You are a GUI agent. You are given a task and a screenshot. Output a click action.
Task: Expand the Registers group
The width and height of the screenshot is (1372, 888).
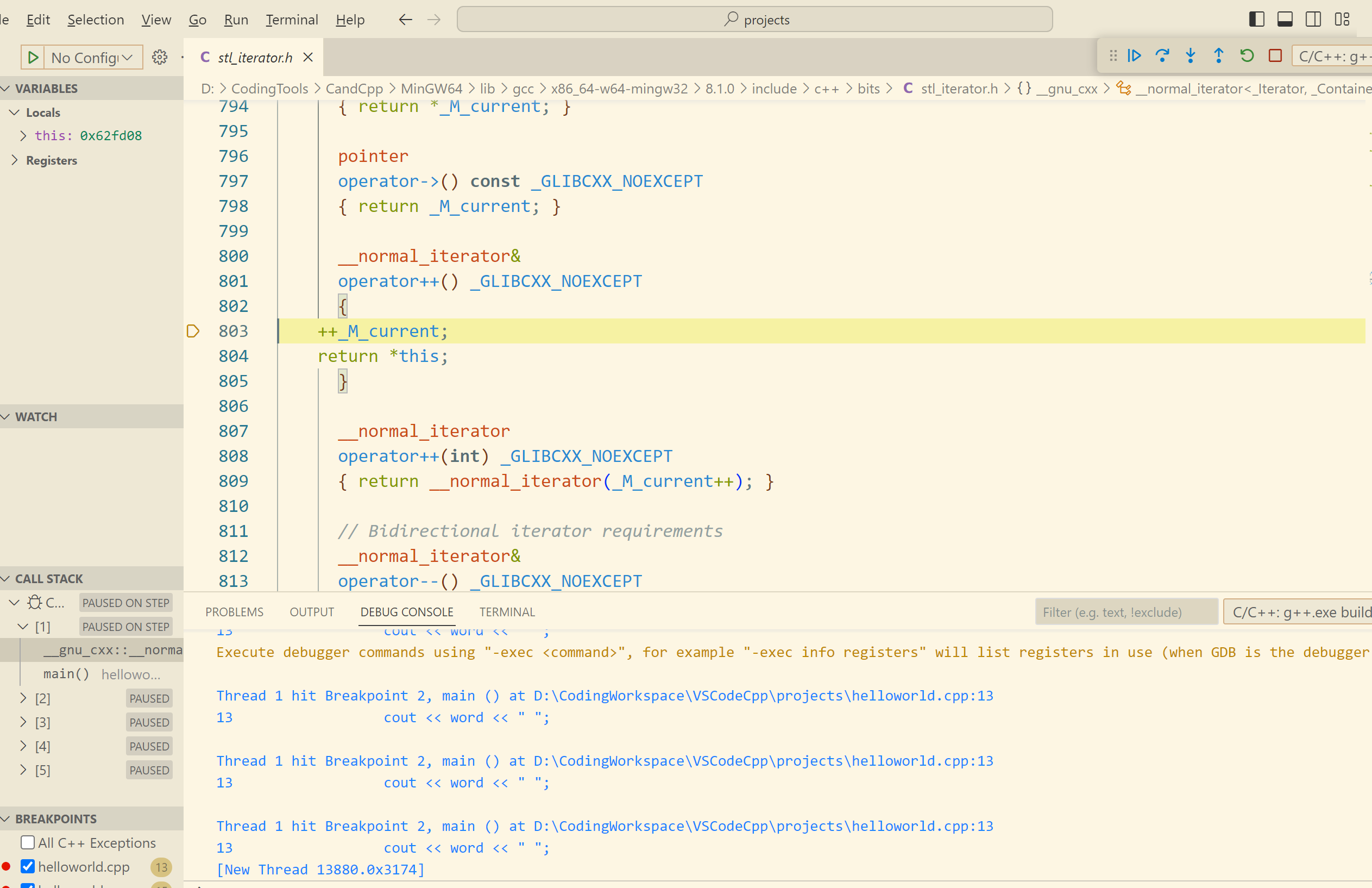(x=15, y=160)
